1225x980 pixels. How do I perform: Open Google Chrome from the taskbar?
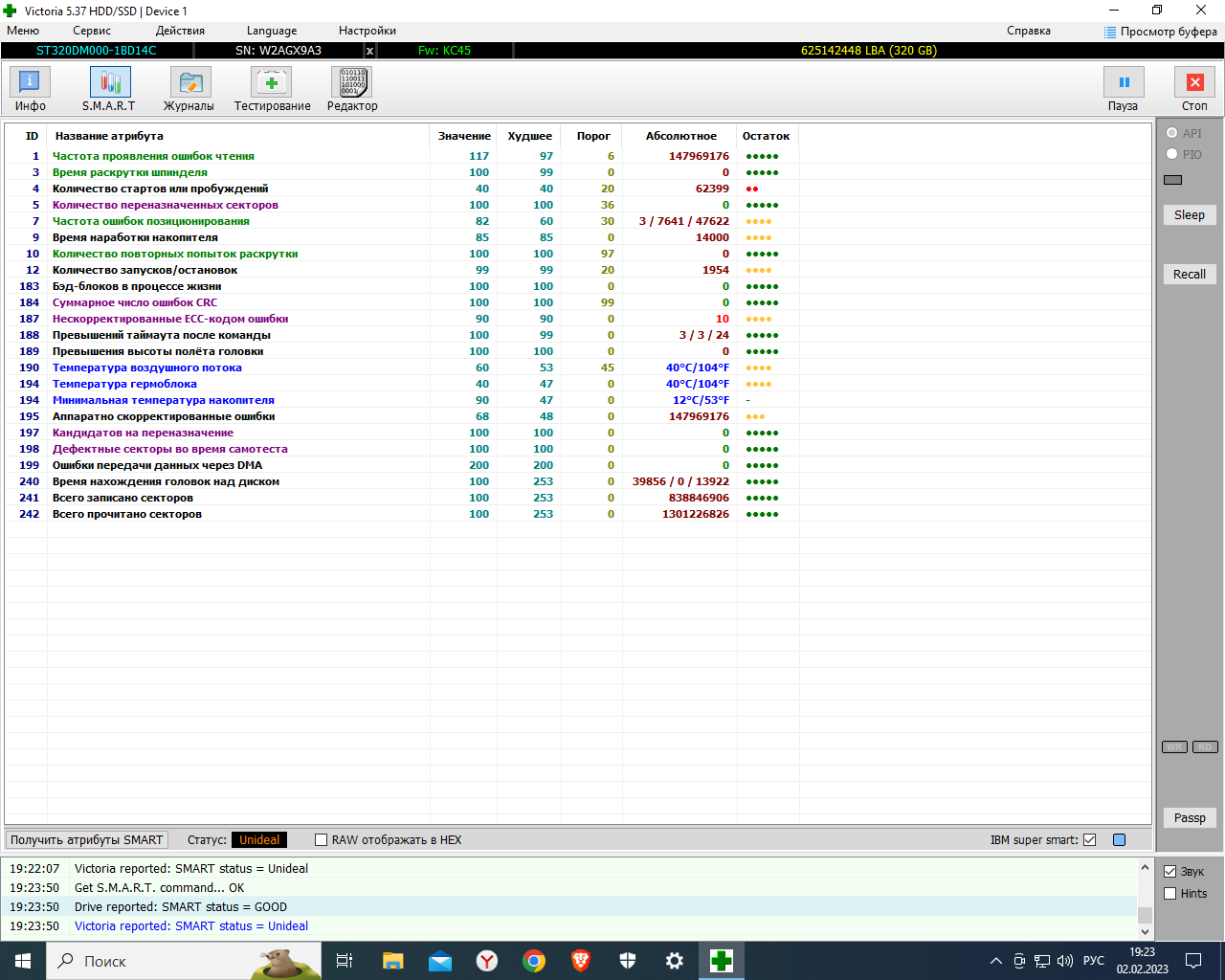pos(534,961)
